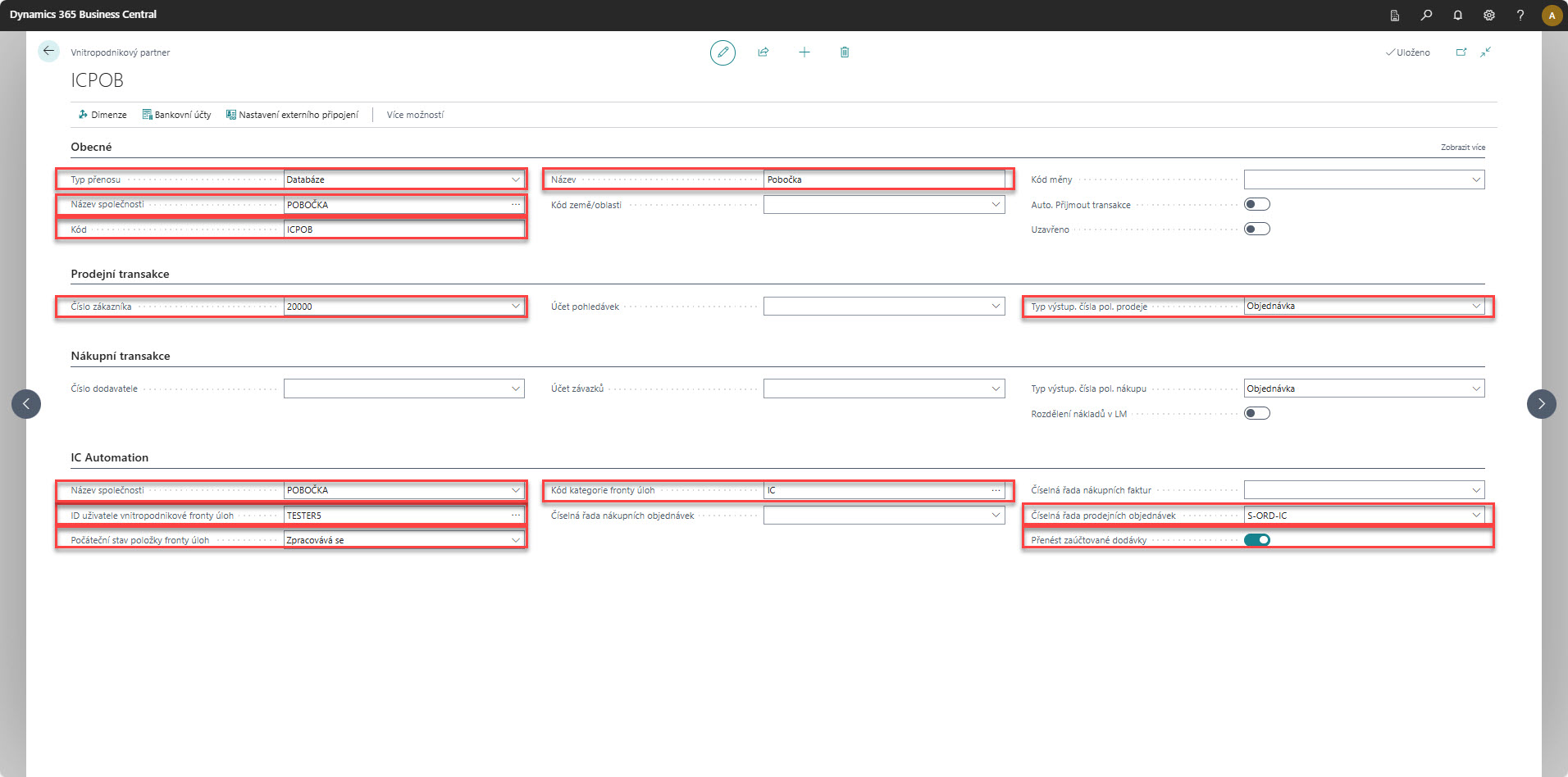Delete record with trash icon

click(x=845, y=52)
